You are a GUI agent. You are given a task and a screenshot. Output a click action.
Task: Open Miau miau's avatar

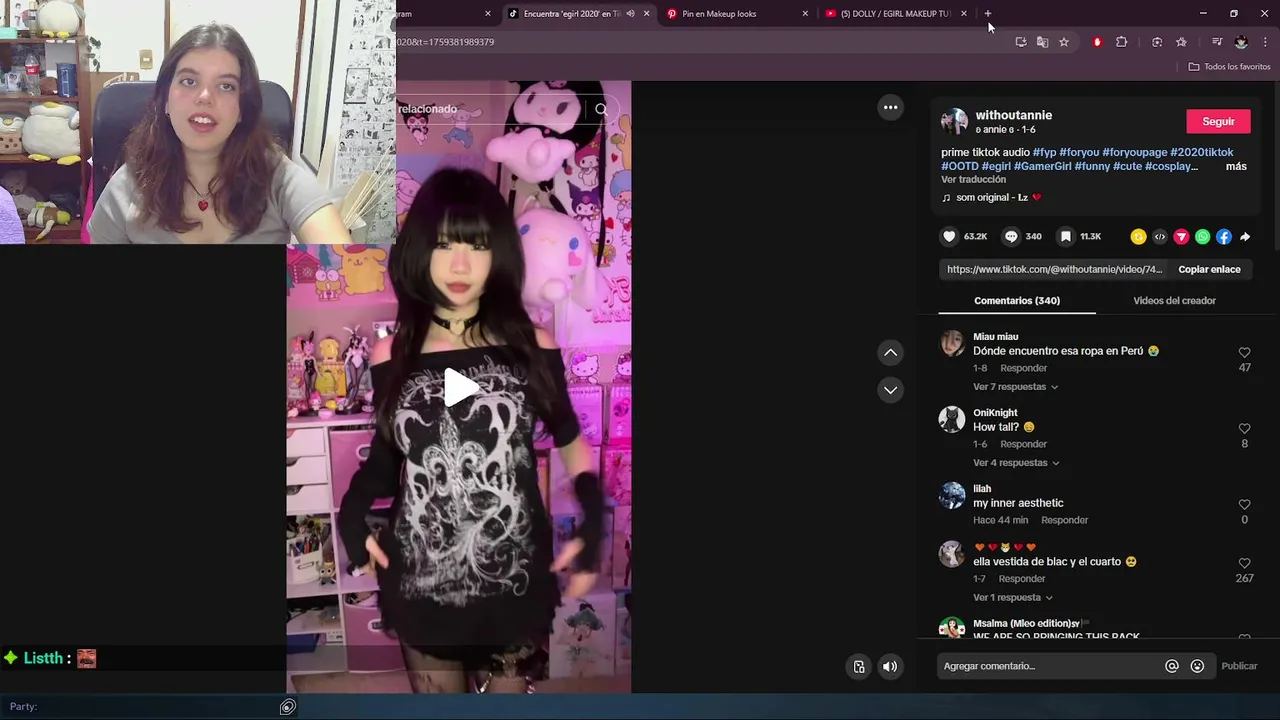click(952, 344)
